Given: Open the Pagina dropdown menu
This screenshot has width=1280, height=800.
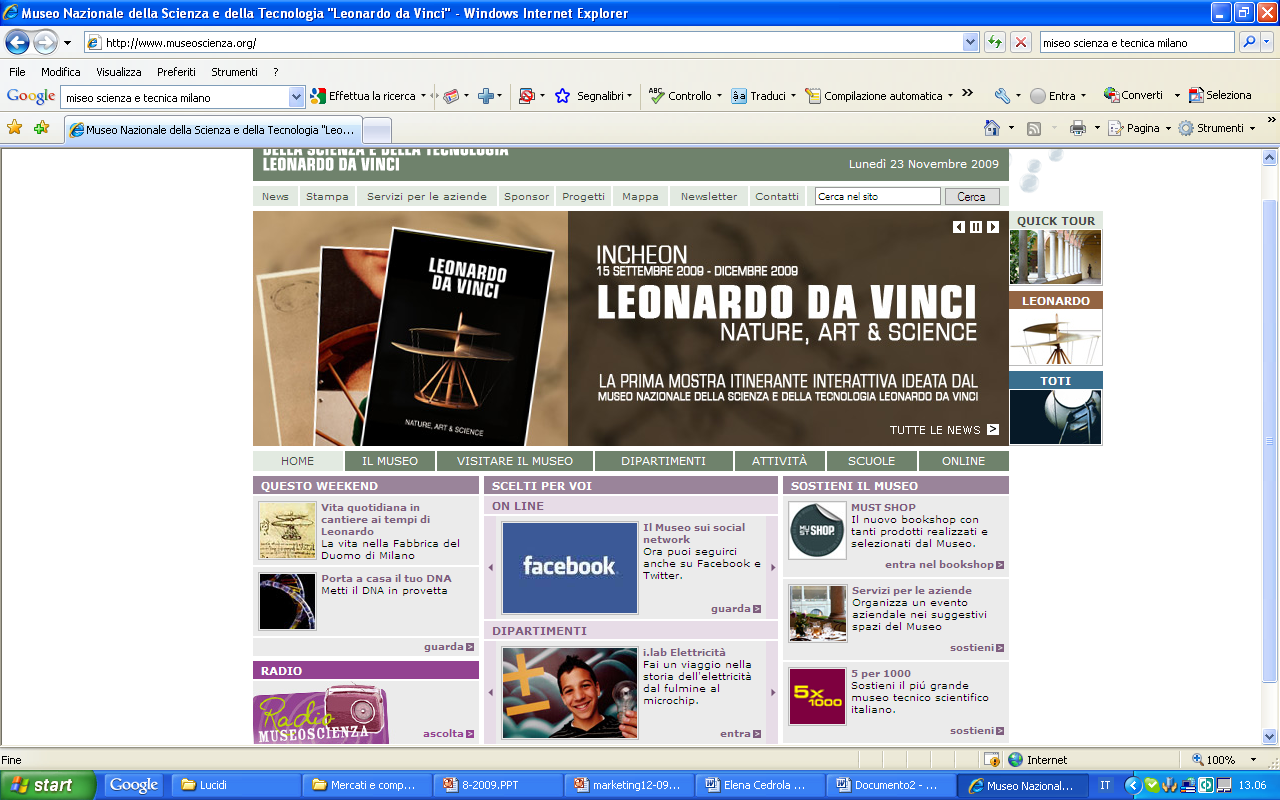Looking at the screenshot, I should tap(1141, 128).
